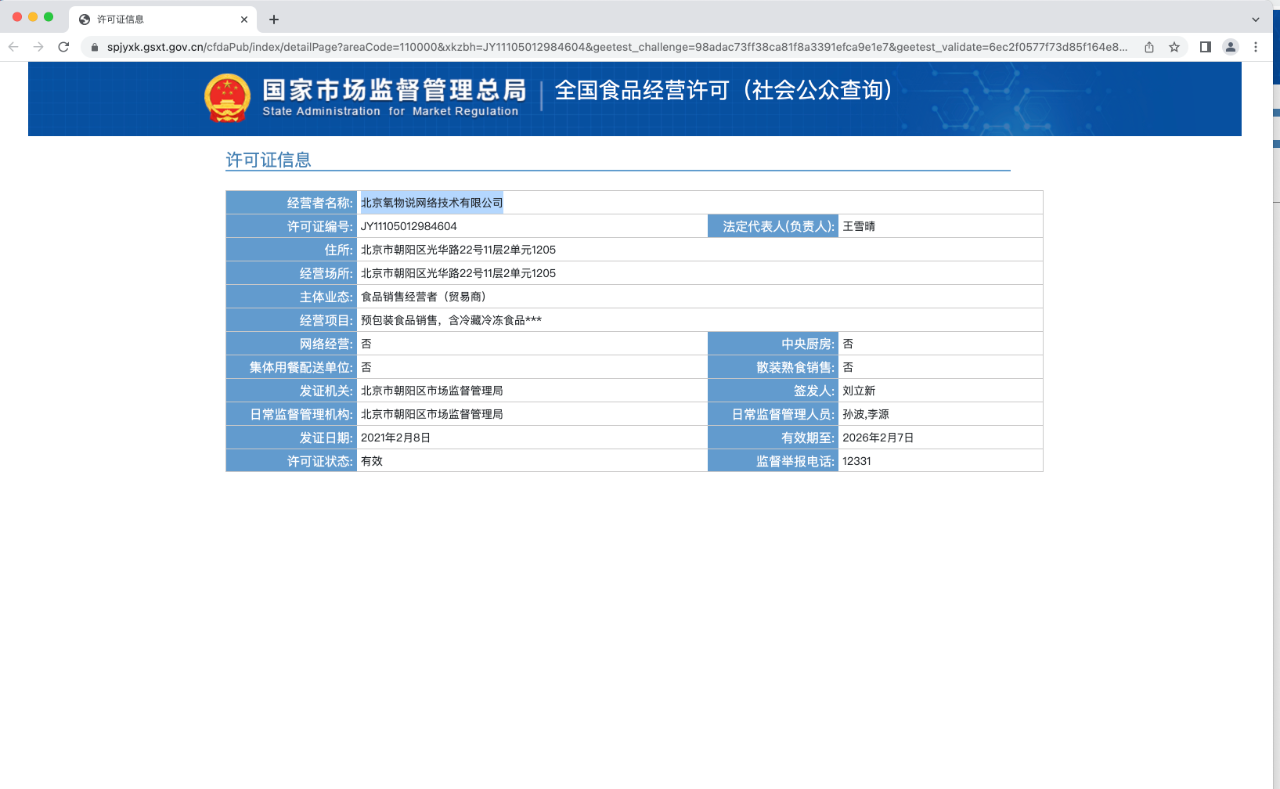Click hotline number 12331
1280x789 pixels.
(857, 461)
